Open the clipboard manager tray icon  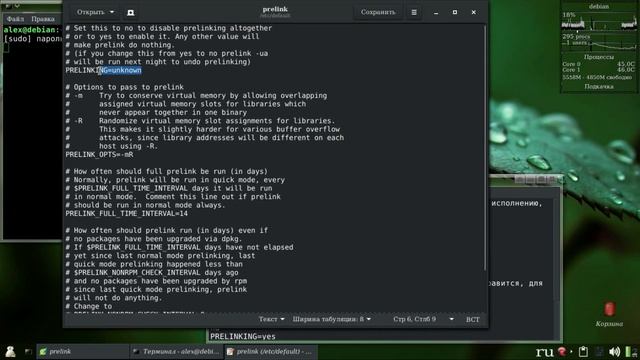(583, 351)
